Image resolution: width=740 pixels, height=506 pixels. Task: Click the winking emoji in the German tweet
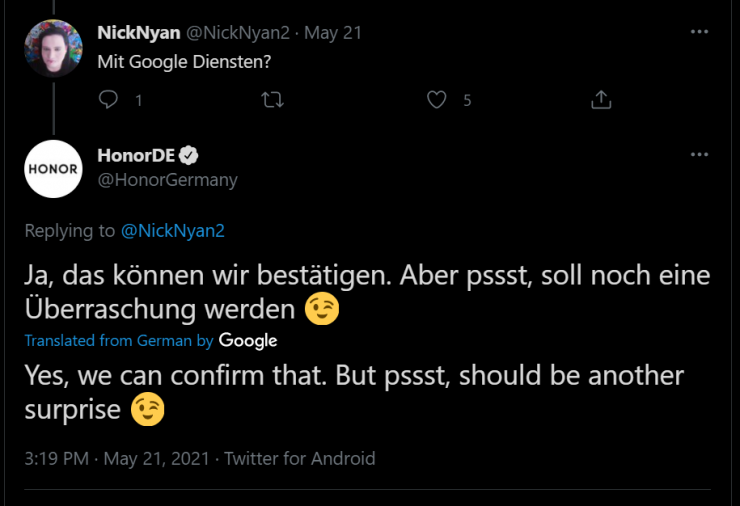[322, 309]
